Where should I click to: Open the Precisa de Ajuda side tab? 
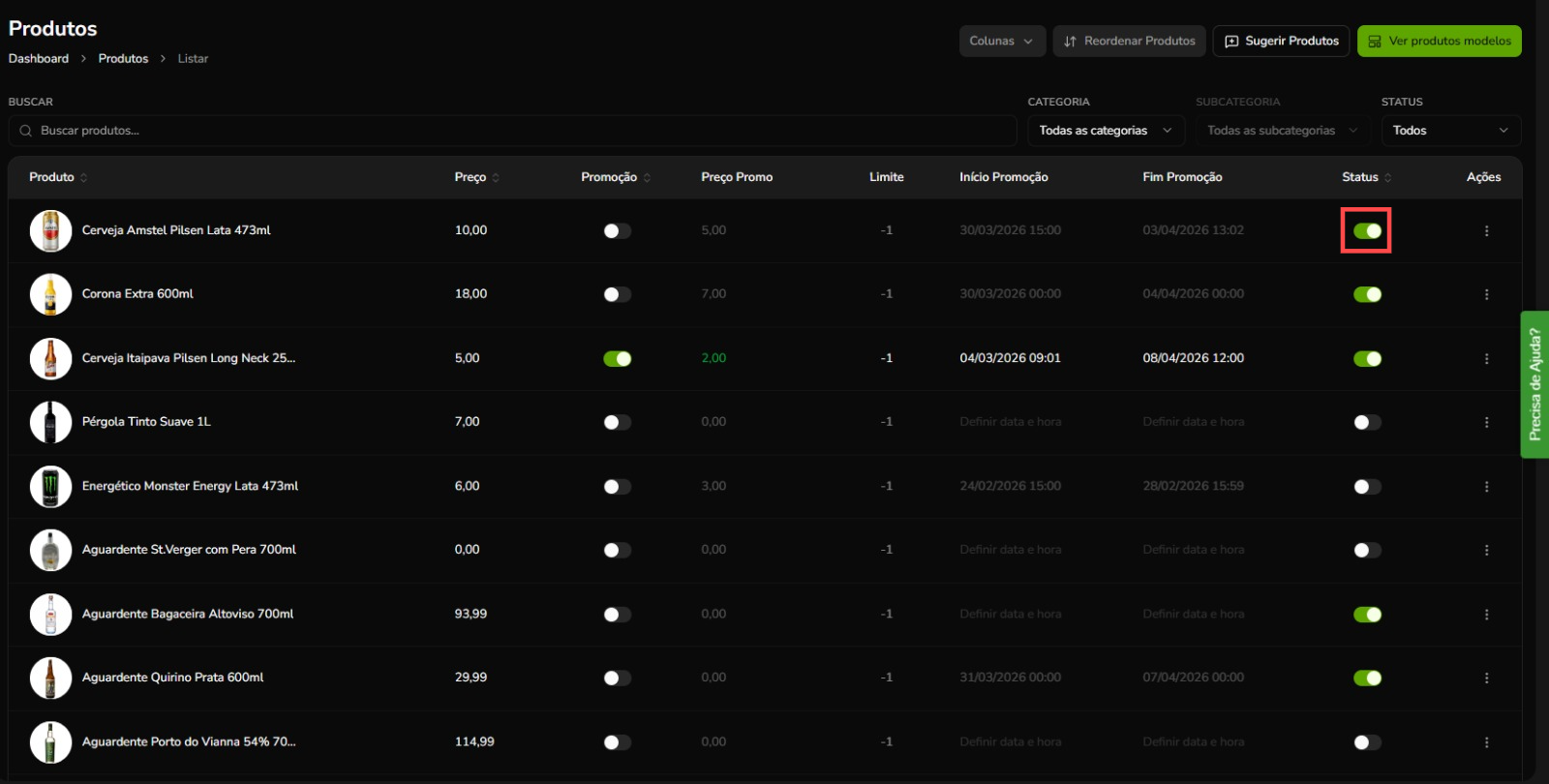(x=1534, y=384)
